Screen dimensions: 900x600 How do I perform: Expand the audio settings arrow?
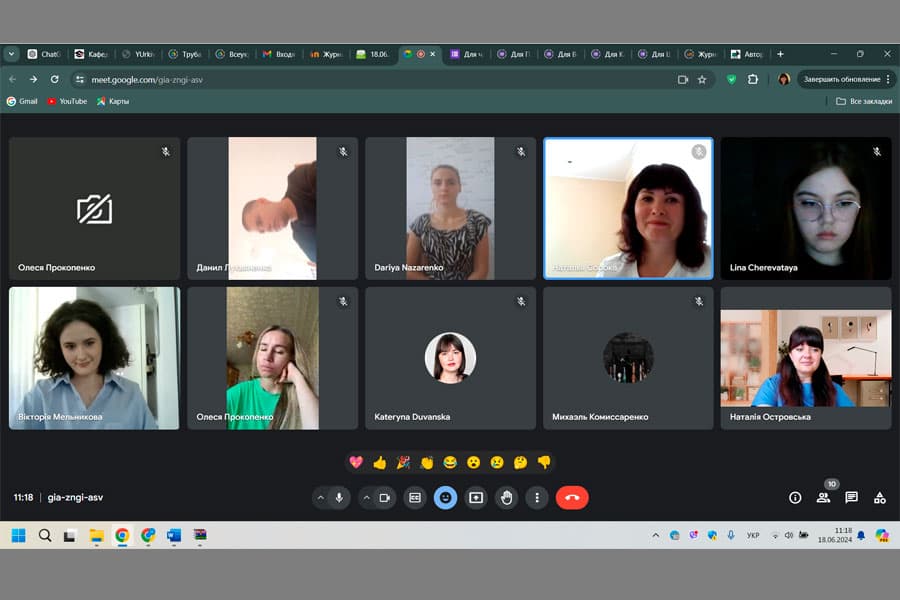click(321, 498)
